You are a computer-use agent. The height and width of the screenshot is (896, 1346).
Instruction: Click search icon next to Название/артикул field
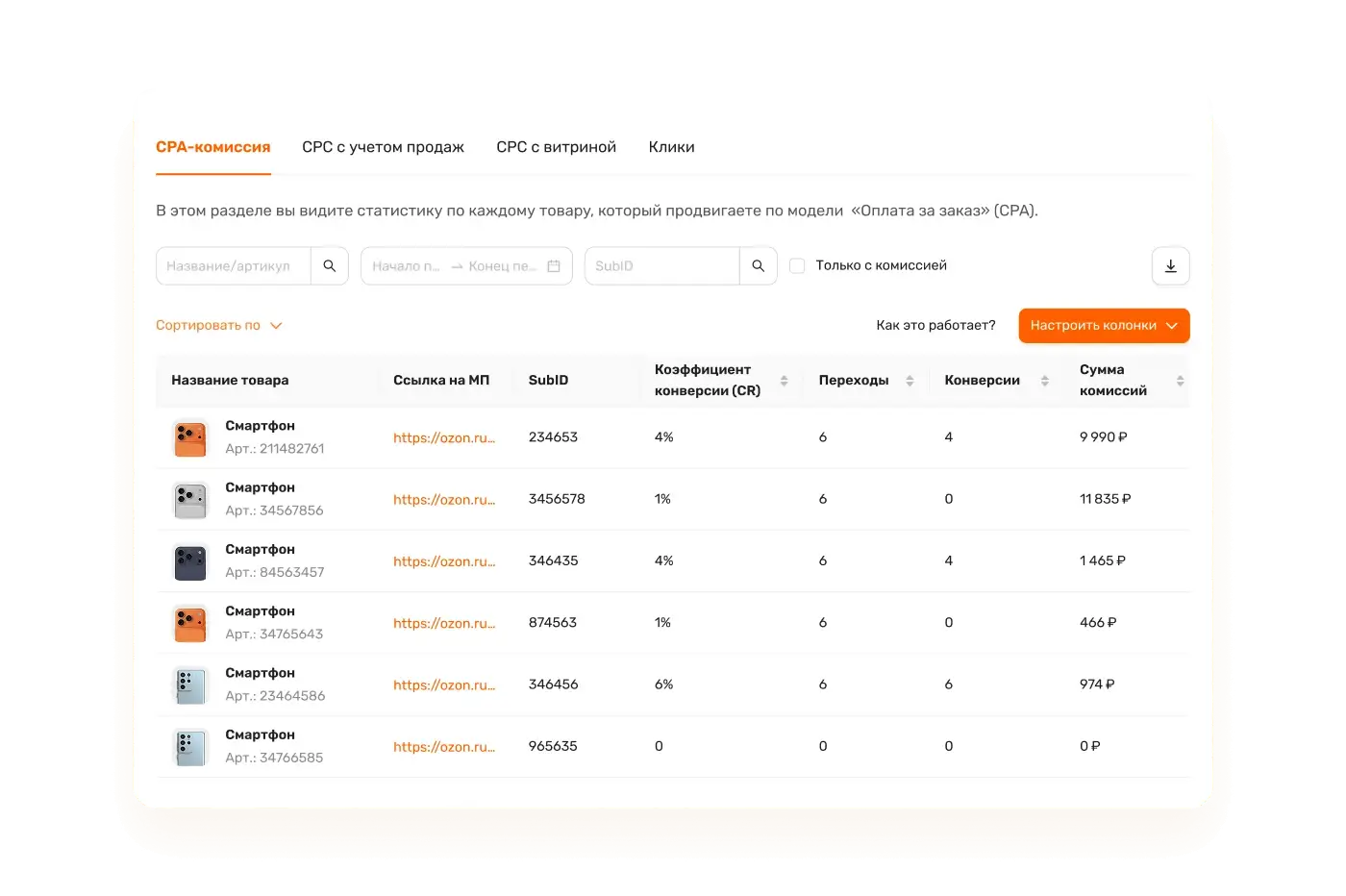click(x=329, y=266)
